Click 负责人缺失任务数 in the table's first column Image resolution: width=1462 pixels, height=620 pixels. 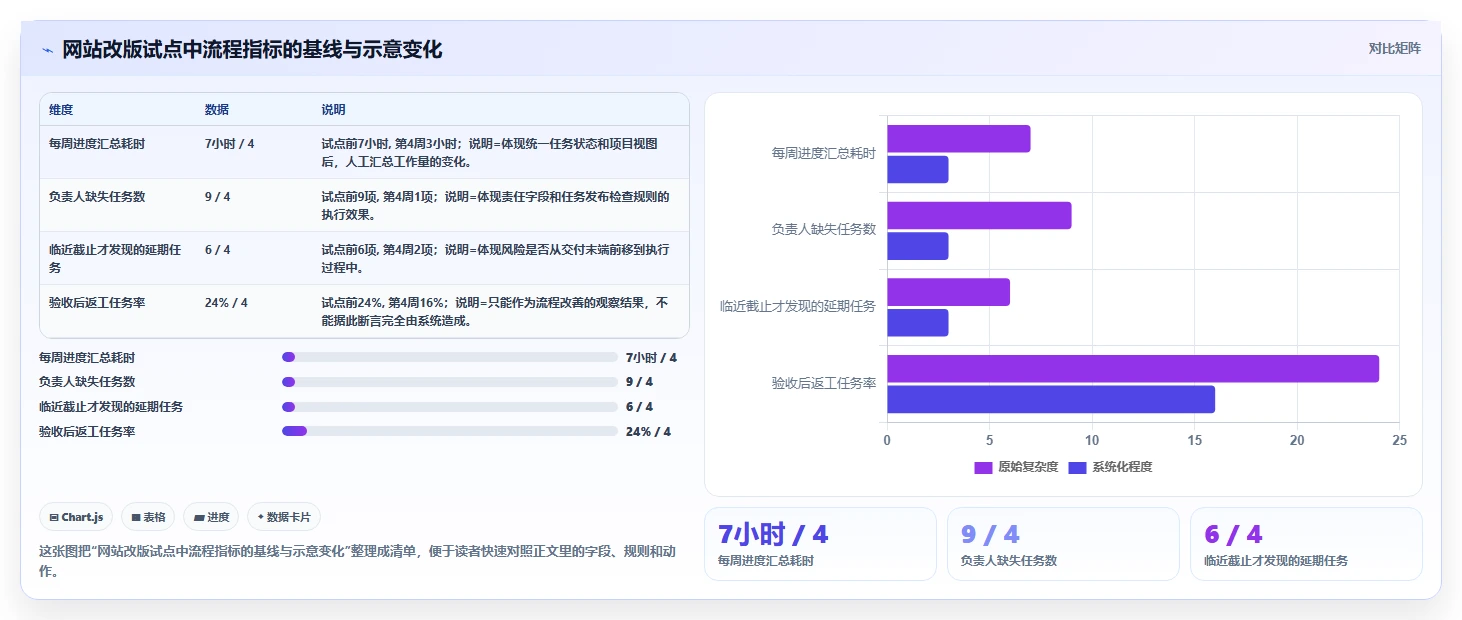click(97, 197)
